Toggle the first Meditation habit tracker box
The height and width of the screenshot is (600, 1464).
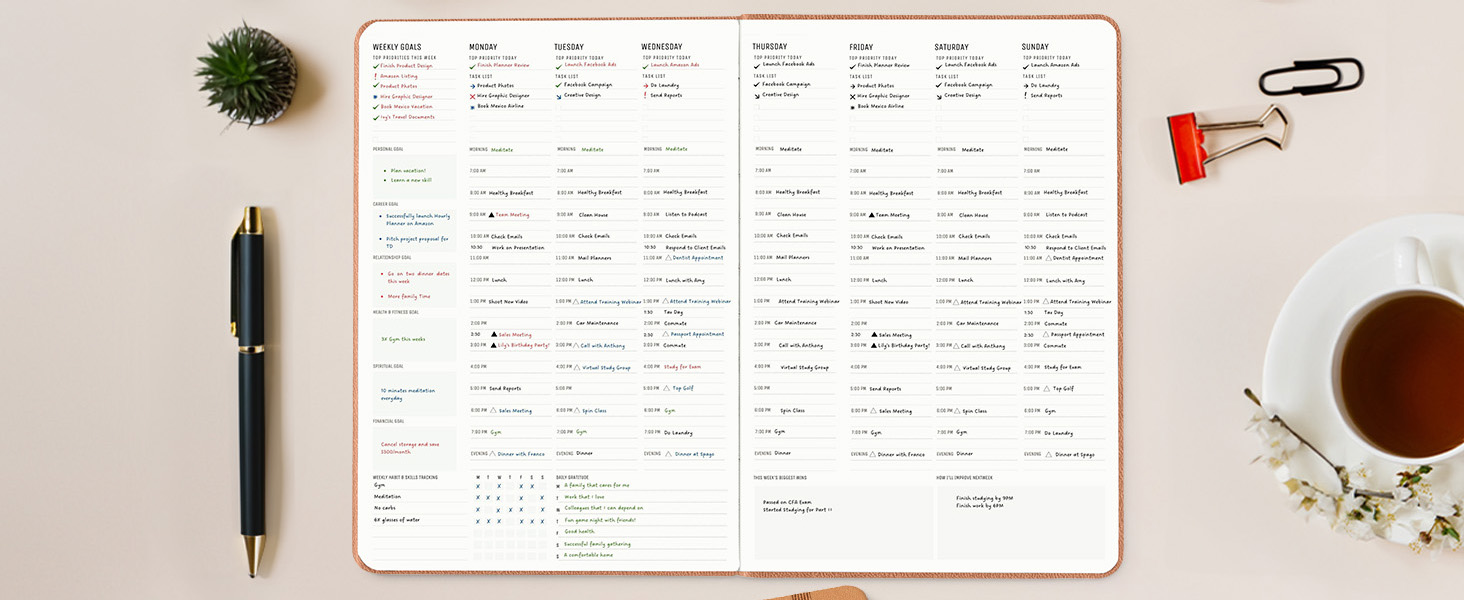[x=478, y=497]
